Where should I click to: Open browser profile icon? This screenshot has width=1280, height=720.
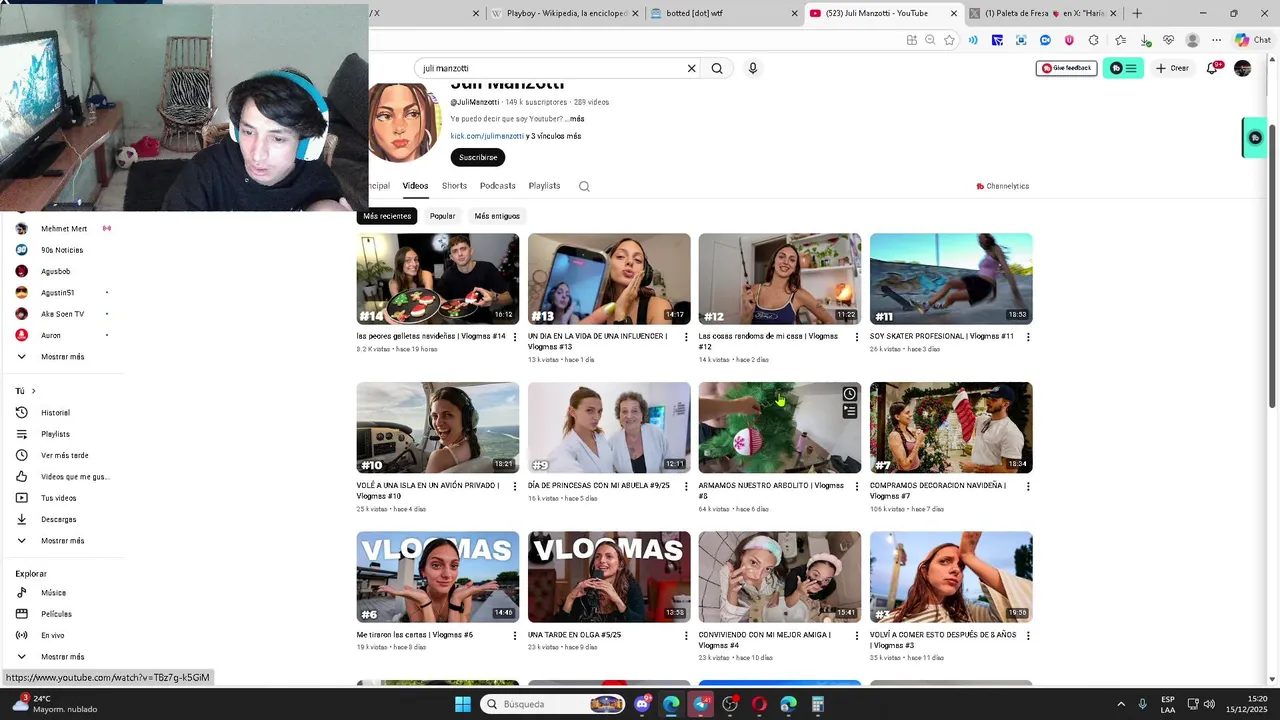tap(1192, 40)
